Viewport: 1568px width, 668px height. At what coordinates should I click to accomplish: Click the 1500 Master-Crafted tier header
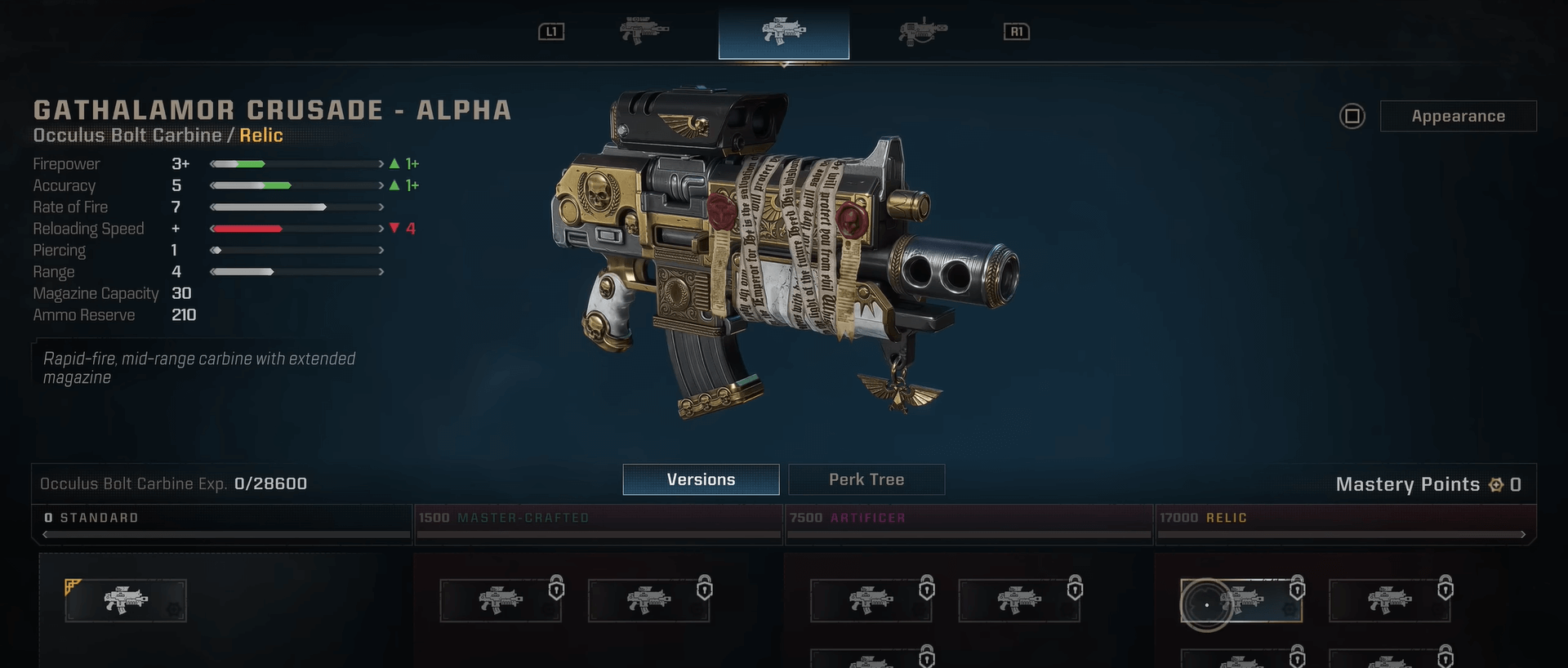point(504,518)
